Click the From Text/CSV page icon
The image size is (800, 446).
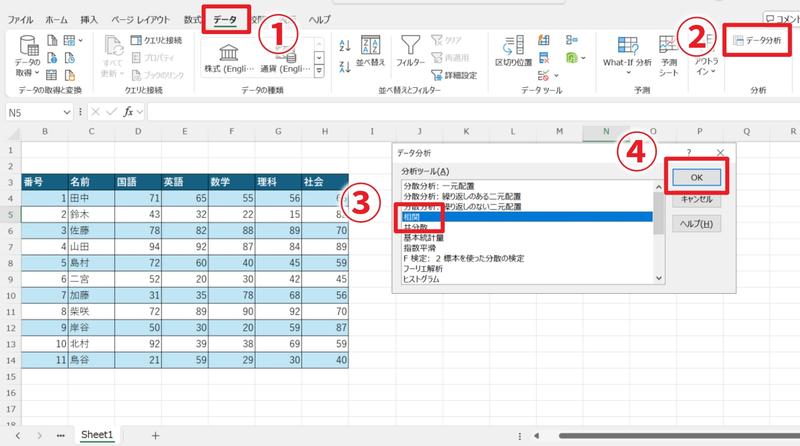point(52,40)
